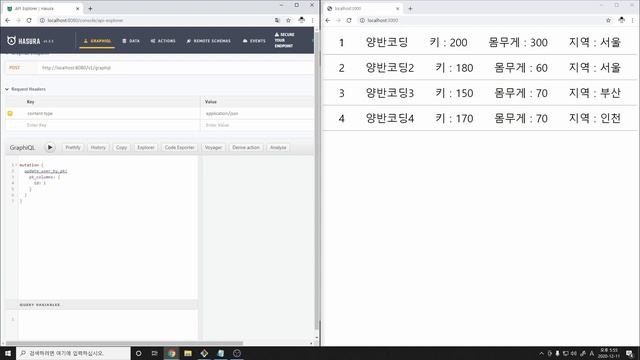Click site info icon in Hasura address bar
640x360 pixels.
tap(42, 20)
